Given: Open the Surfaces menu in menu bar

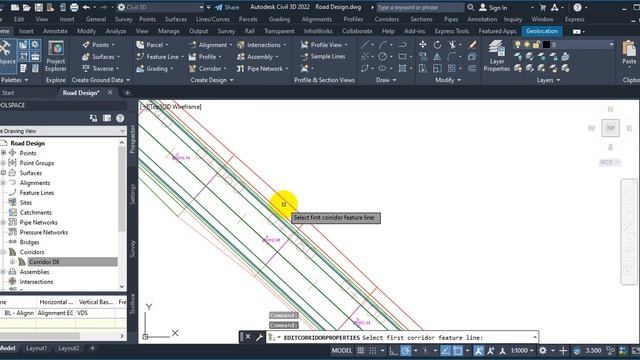Looking at the screenshot, I should (176, 19).
